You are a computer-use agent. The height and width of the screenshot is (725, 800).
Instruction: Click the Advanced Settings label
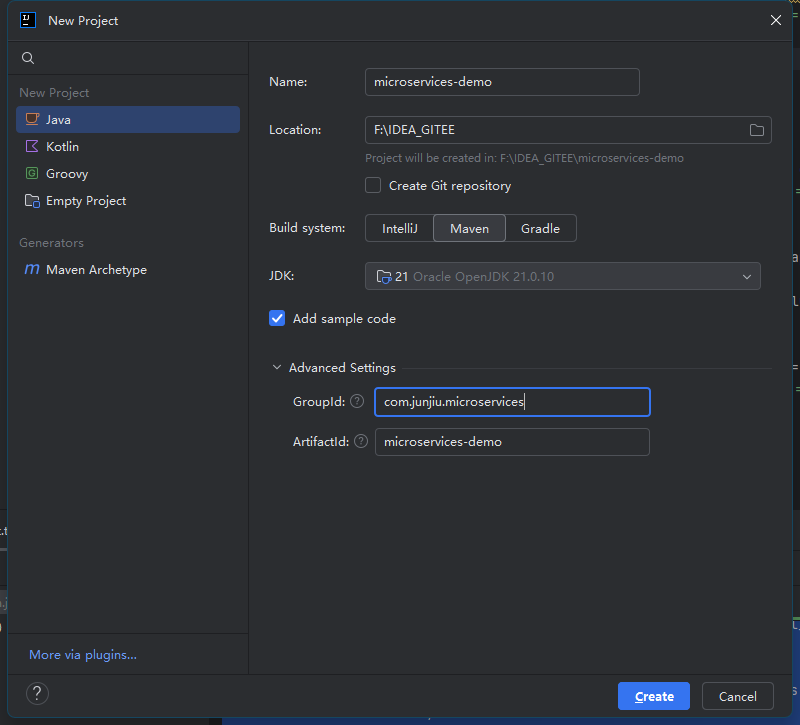[x=342, y=367]
